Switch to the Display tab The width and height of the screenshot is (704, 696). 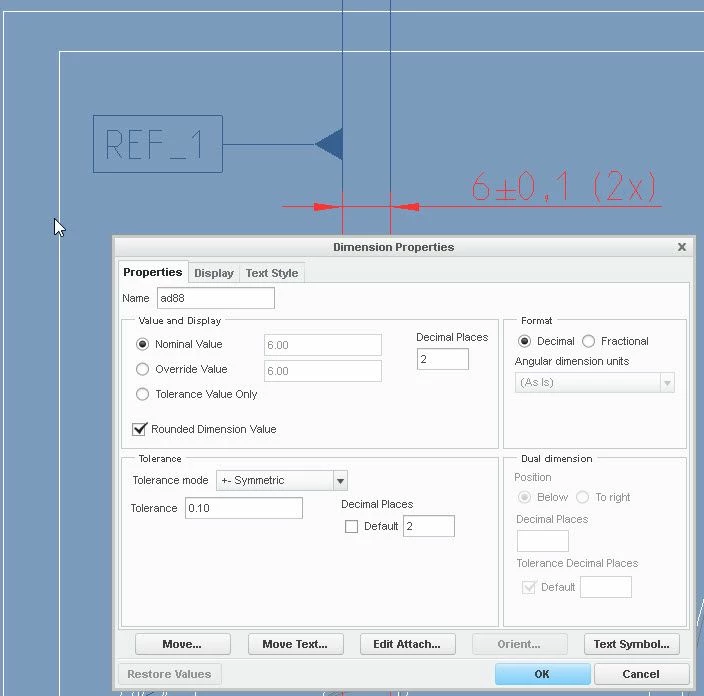[214, 273]
